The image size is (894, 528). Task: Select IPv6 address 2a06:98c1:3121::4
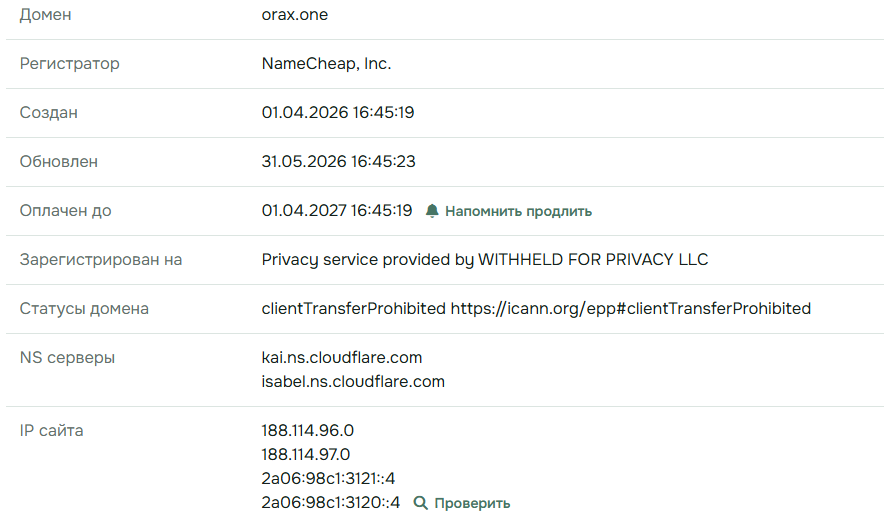(x=328, y=478)
